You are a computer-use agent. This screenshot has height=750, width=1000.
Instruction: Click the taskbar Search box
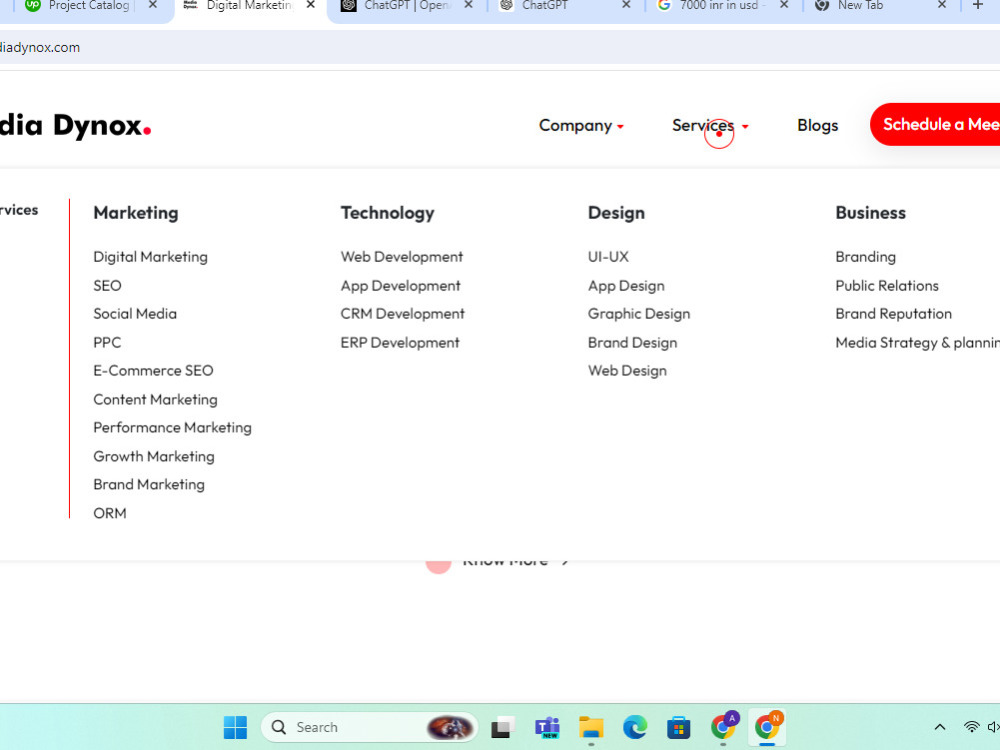(369, 727)
